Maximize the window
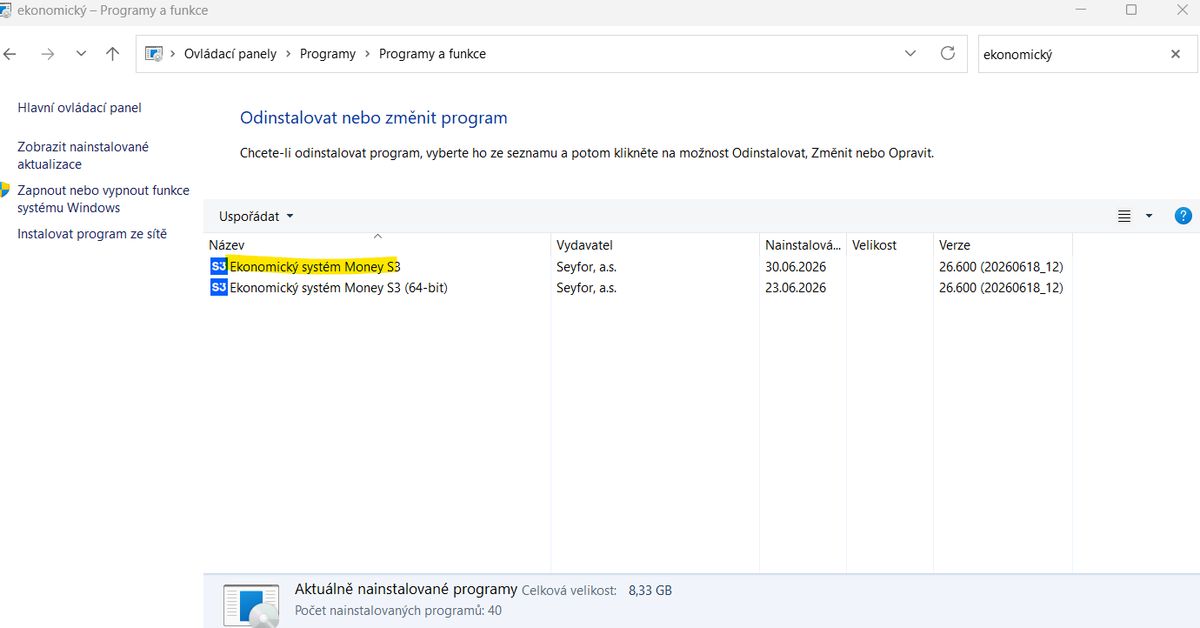Screen dimensions: 1200x628 (1131, 10)
